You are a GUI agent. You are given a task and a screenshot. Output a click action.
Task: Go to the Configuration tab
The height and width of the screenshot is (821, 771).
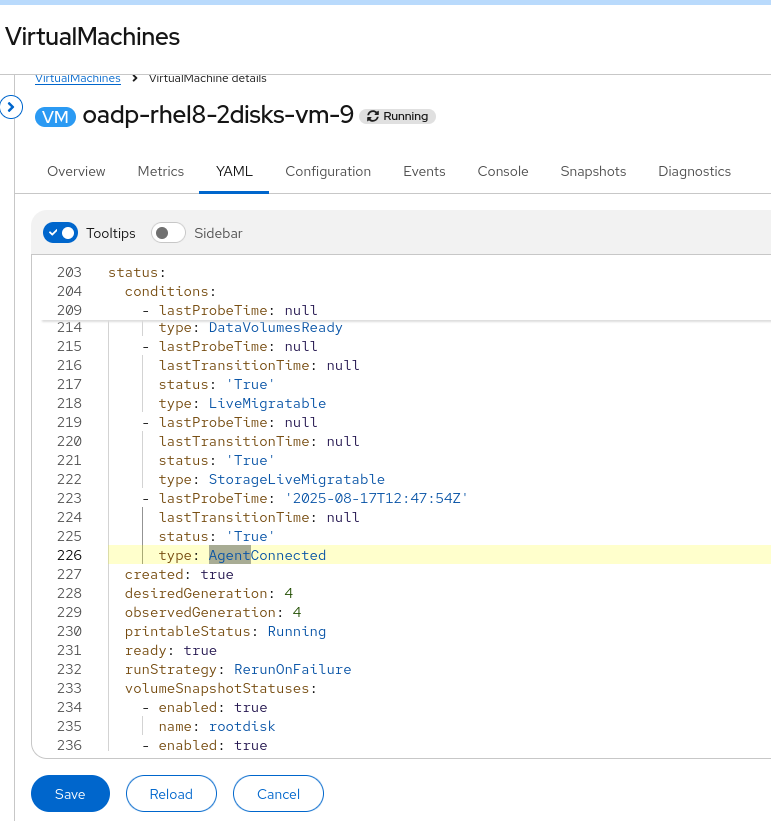click(328, 171)
